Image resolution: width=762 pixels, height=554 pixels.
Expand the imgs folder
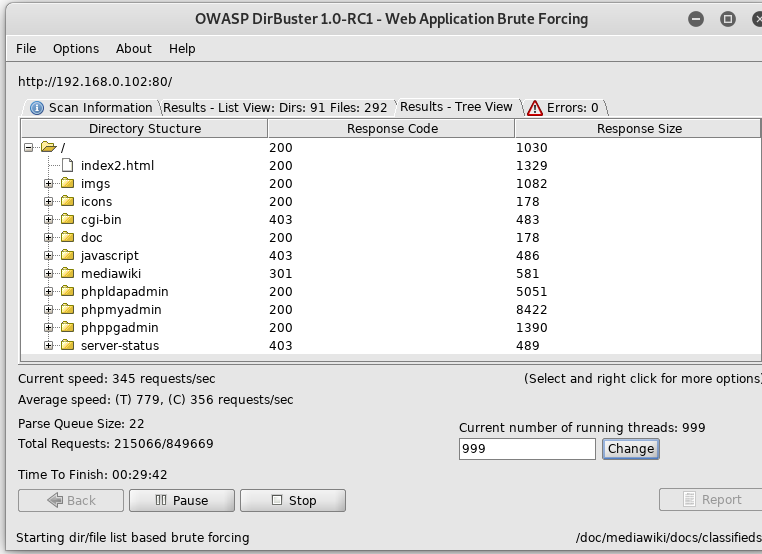tap(48, 183)
